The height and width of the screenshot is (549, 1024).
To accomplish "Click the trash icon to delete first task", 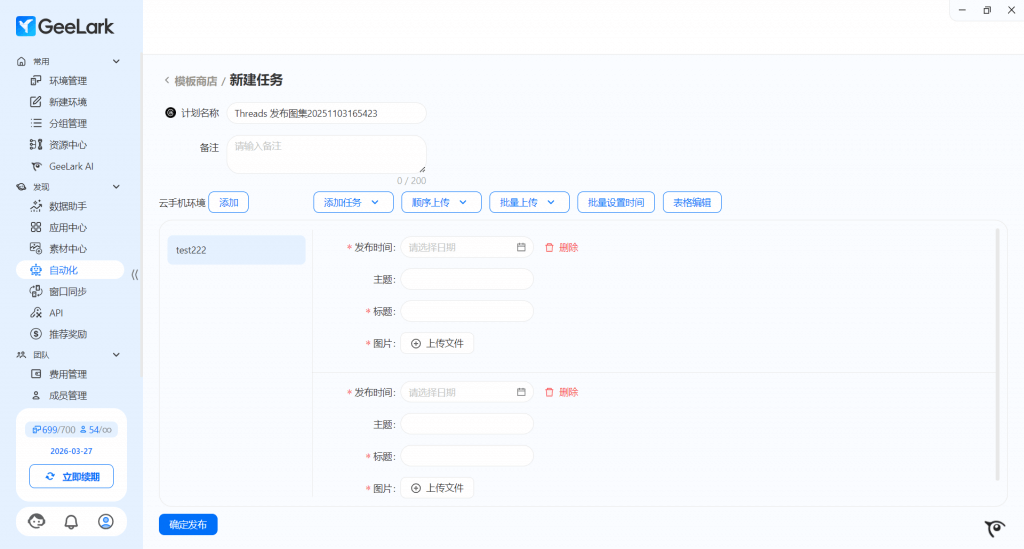I will pos(549,247).
